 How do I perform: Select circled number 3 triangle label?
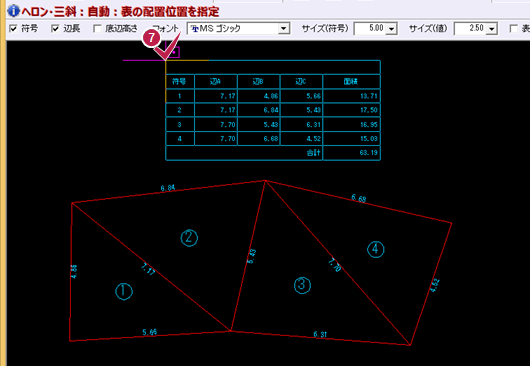coord(302,285)
